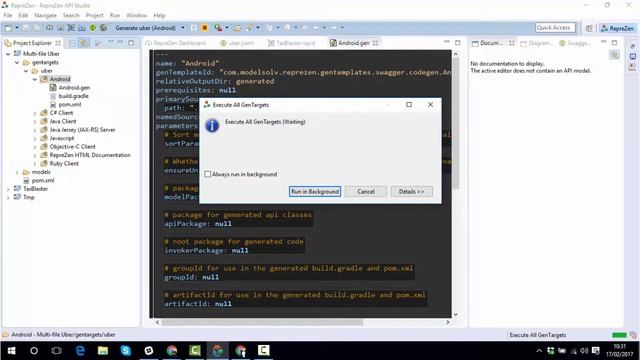Screen dimensions: 640x360
Task: Click the Windows Start button
Action: pos(11,351)
